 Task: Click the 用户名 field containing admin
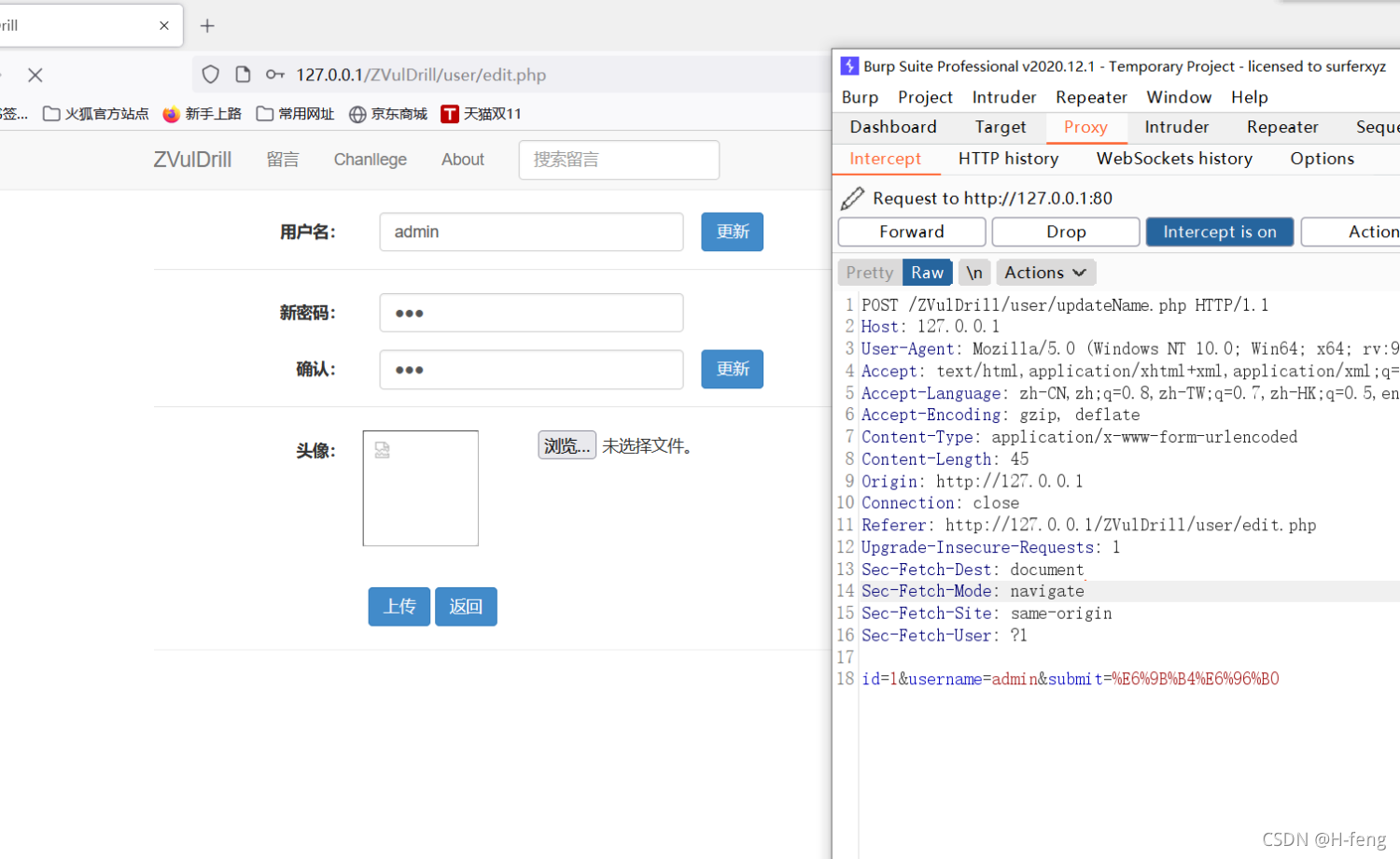coord(531,232)
